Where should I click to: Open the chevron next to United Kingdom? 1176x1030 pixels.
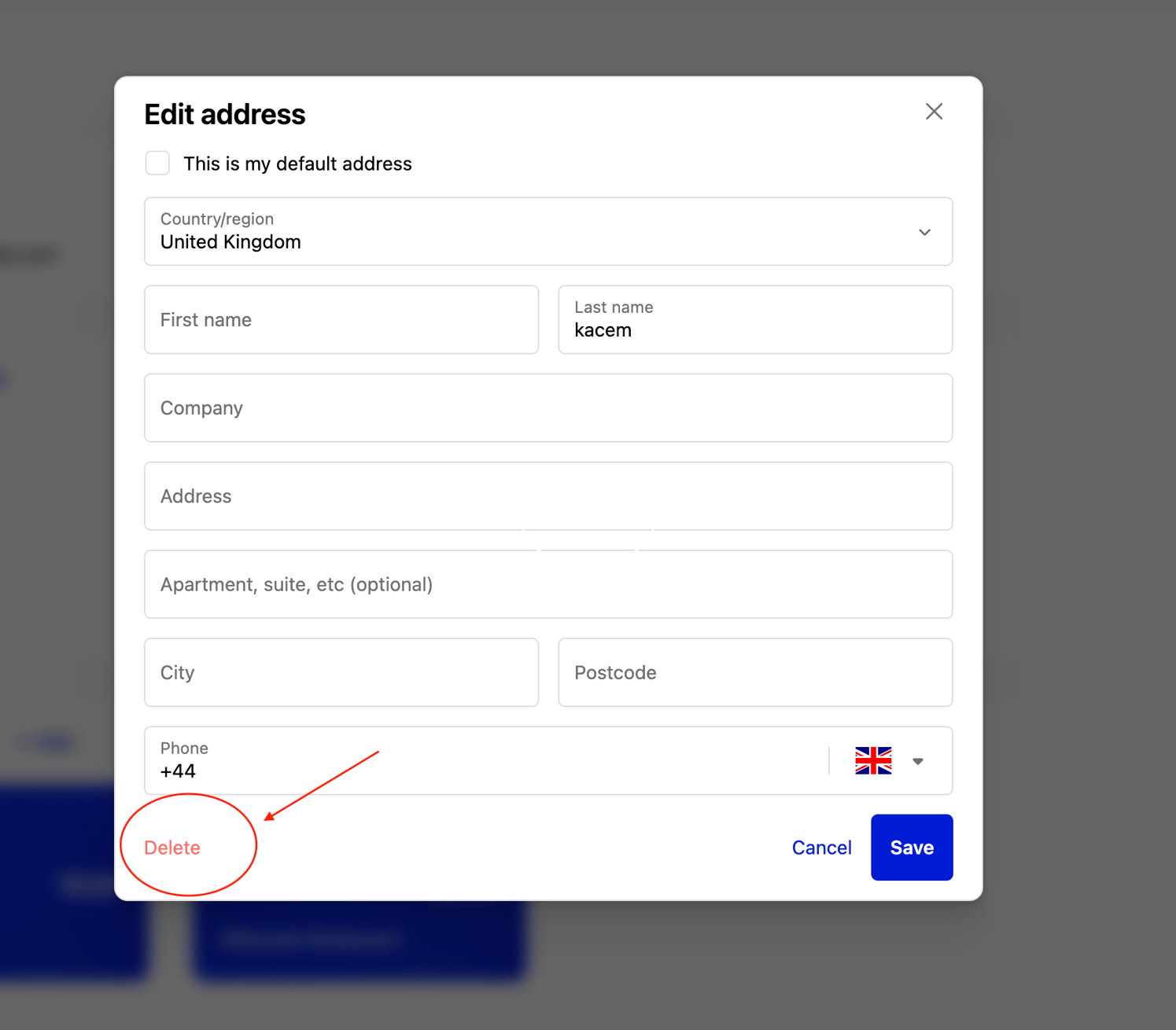(x=925, y=232)
